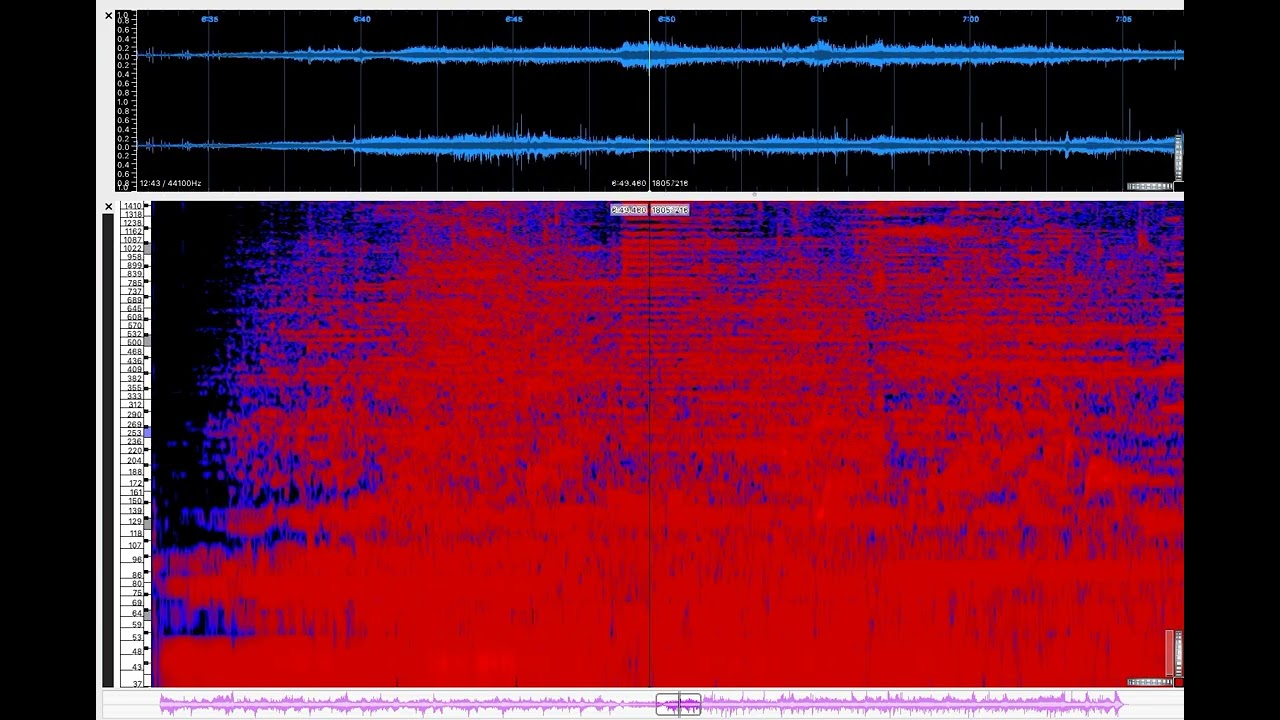The height and width of the screenshot is (720, 1280).
Task: Close the spectrogram pane with its X
Action: point(109,207)
